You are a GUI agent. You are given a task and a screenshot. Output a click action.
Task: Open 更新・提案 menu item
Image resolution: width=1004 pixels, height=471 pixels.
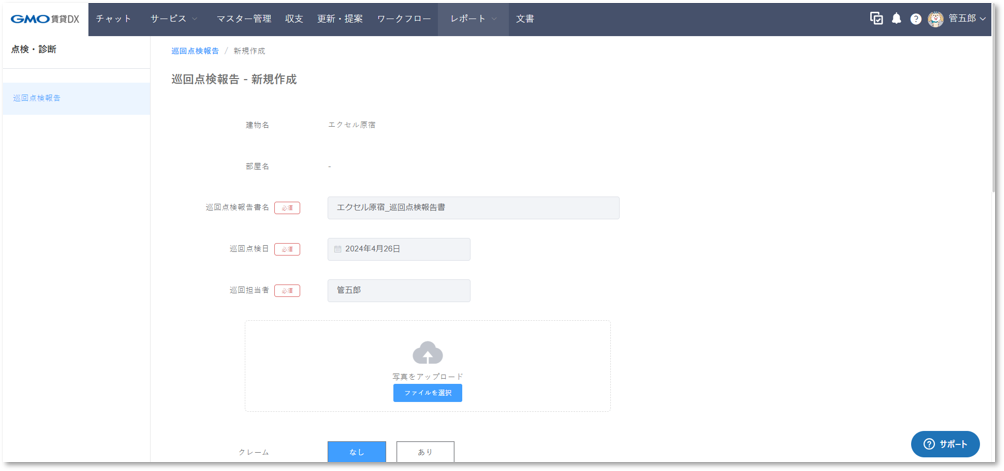pos(340,19)
